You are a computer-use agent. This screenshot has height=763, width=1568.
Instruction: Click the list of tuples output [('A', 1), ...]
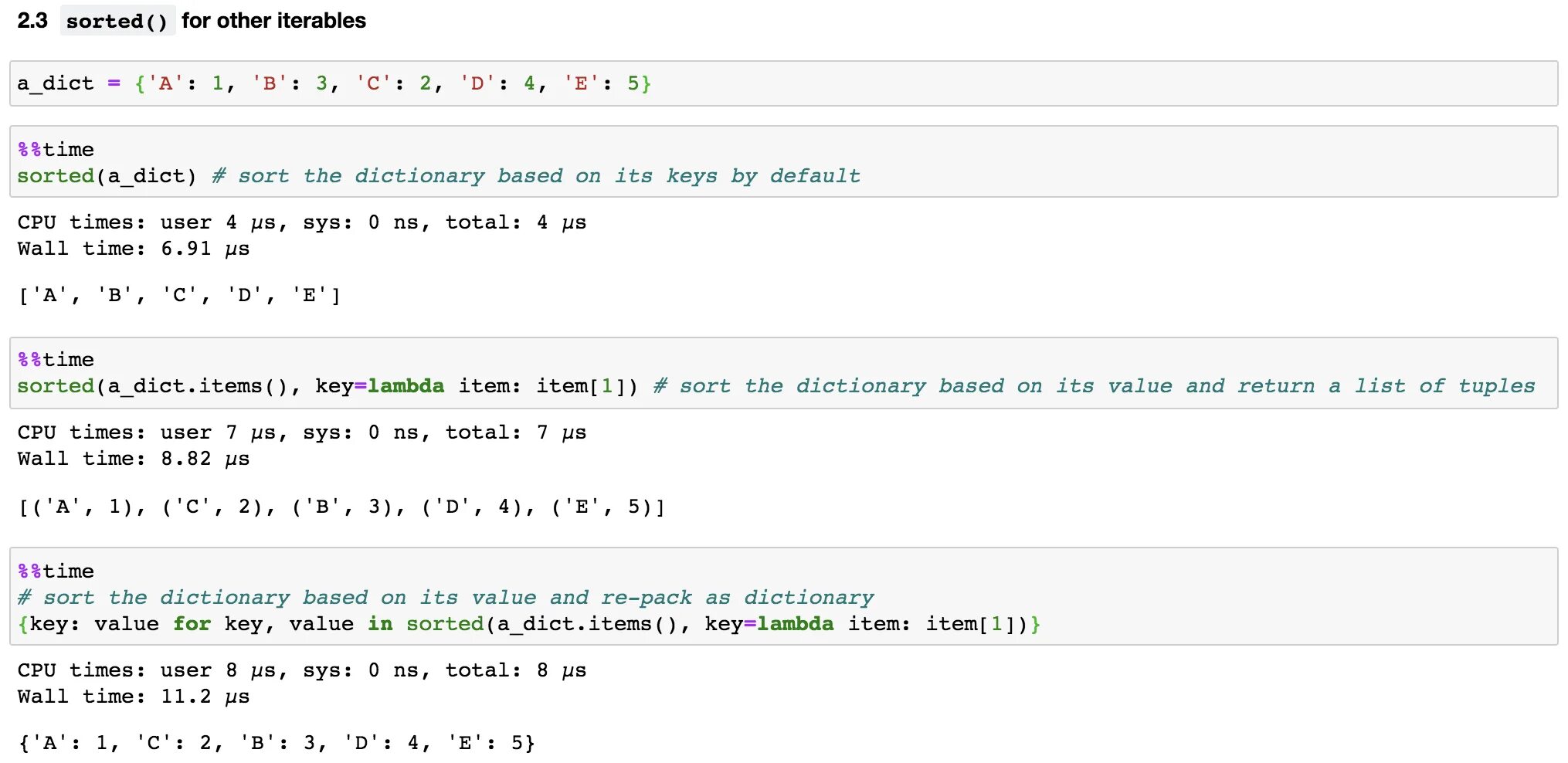[x=341, y=507]
